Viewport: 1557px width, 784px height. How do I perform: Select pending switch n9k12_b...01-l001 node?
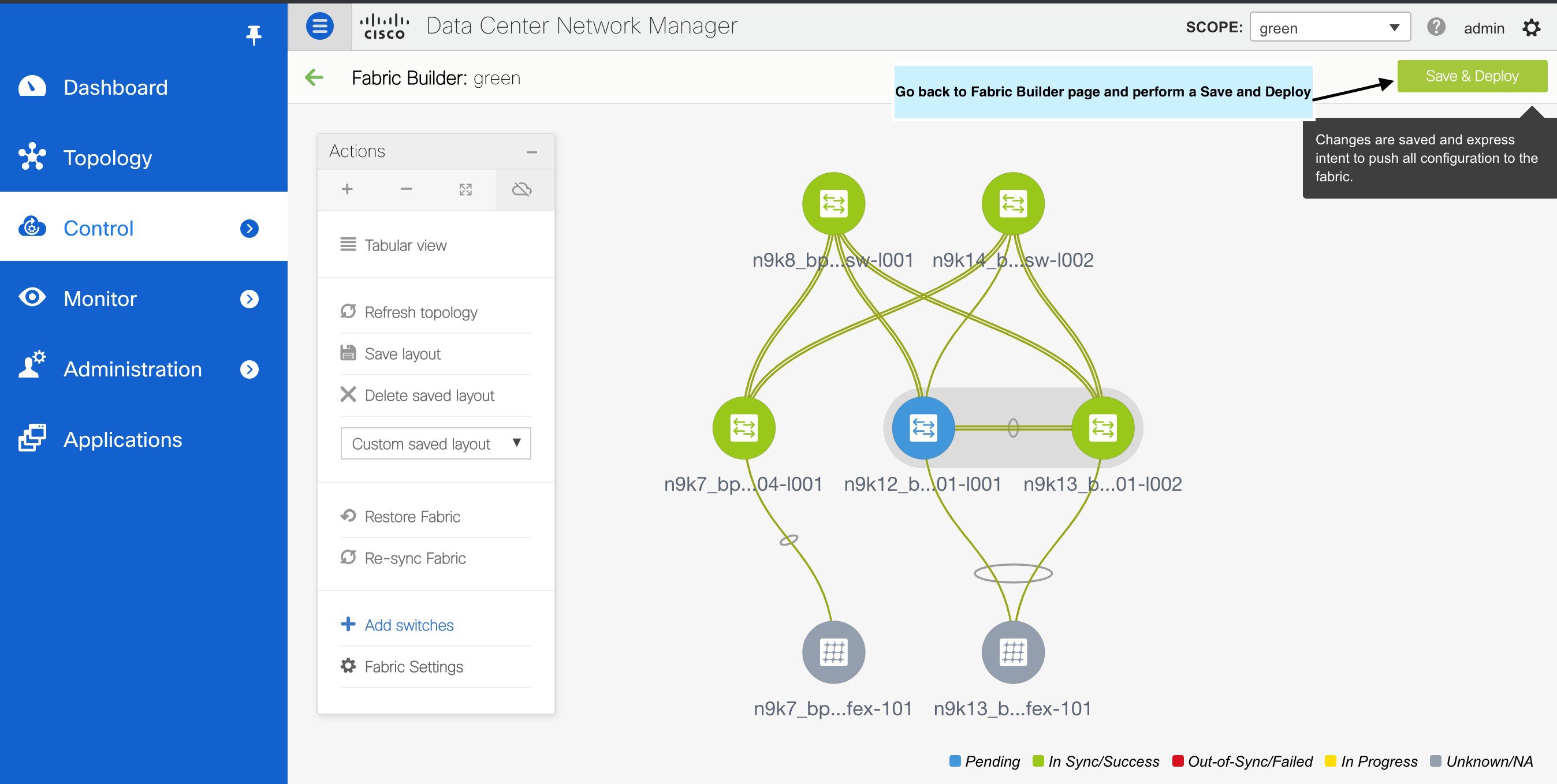pos(923,428)
